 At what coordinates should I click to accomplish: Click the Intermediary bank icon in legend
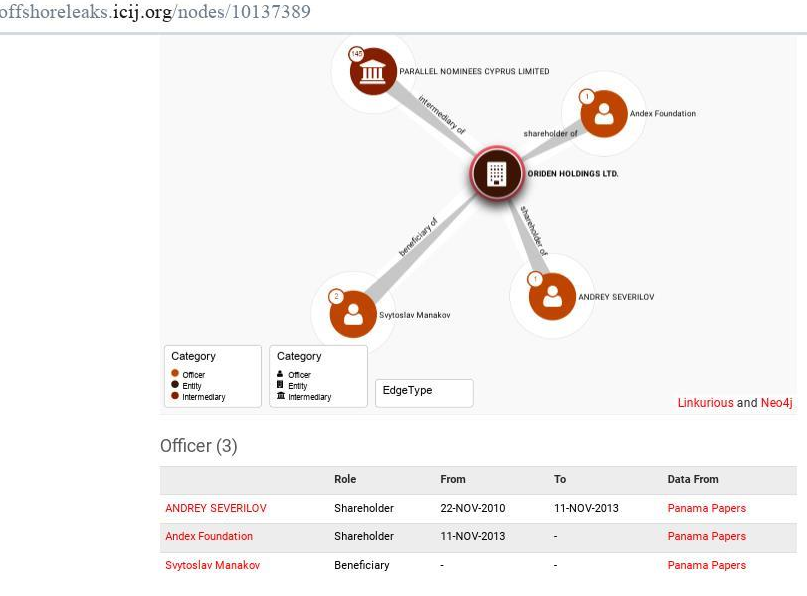coord(280,397)
